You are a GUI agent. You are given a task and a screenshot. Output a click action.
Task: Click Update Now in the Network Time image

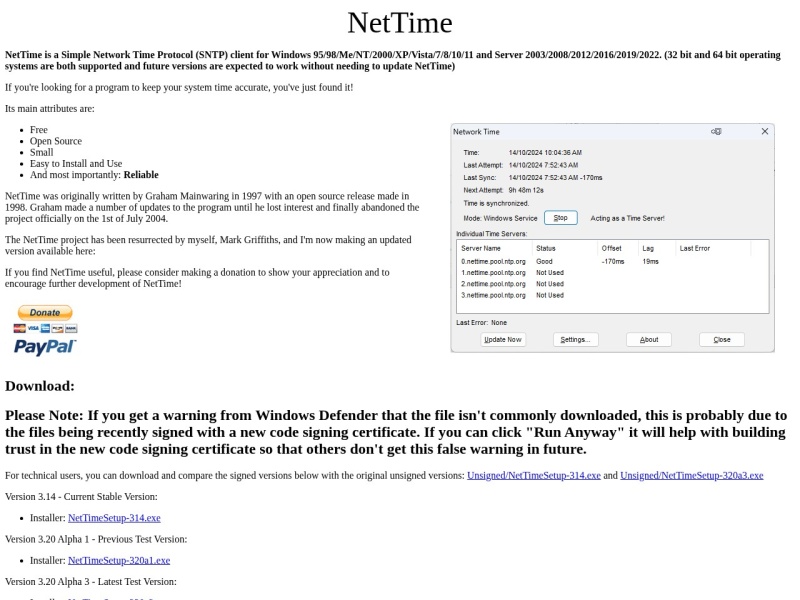(503, 339)
